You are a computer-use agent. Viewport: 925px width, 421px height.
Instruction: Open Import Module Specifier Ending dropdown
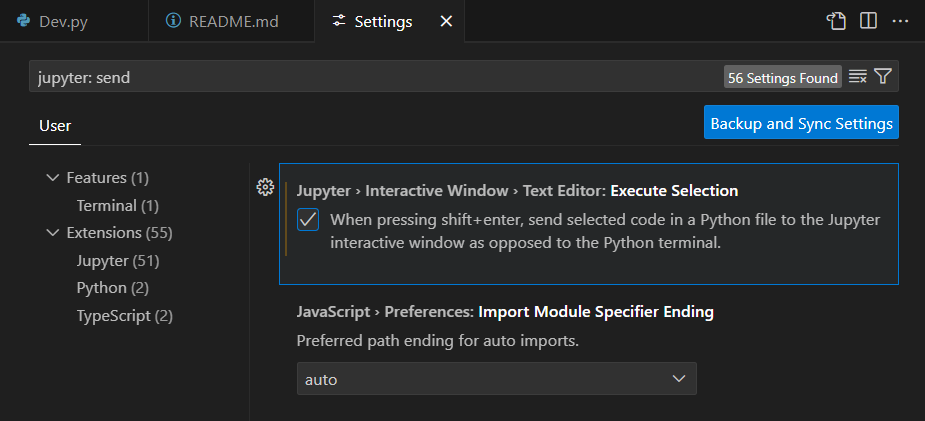click(x=496, y=379)
